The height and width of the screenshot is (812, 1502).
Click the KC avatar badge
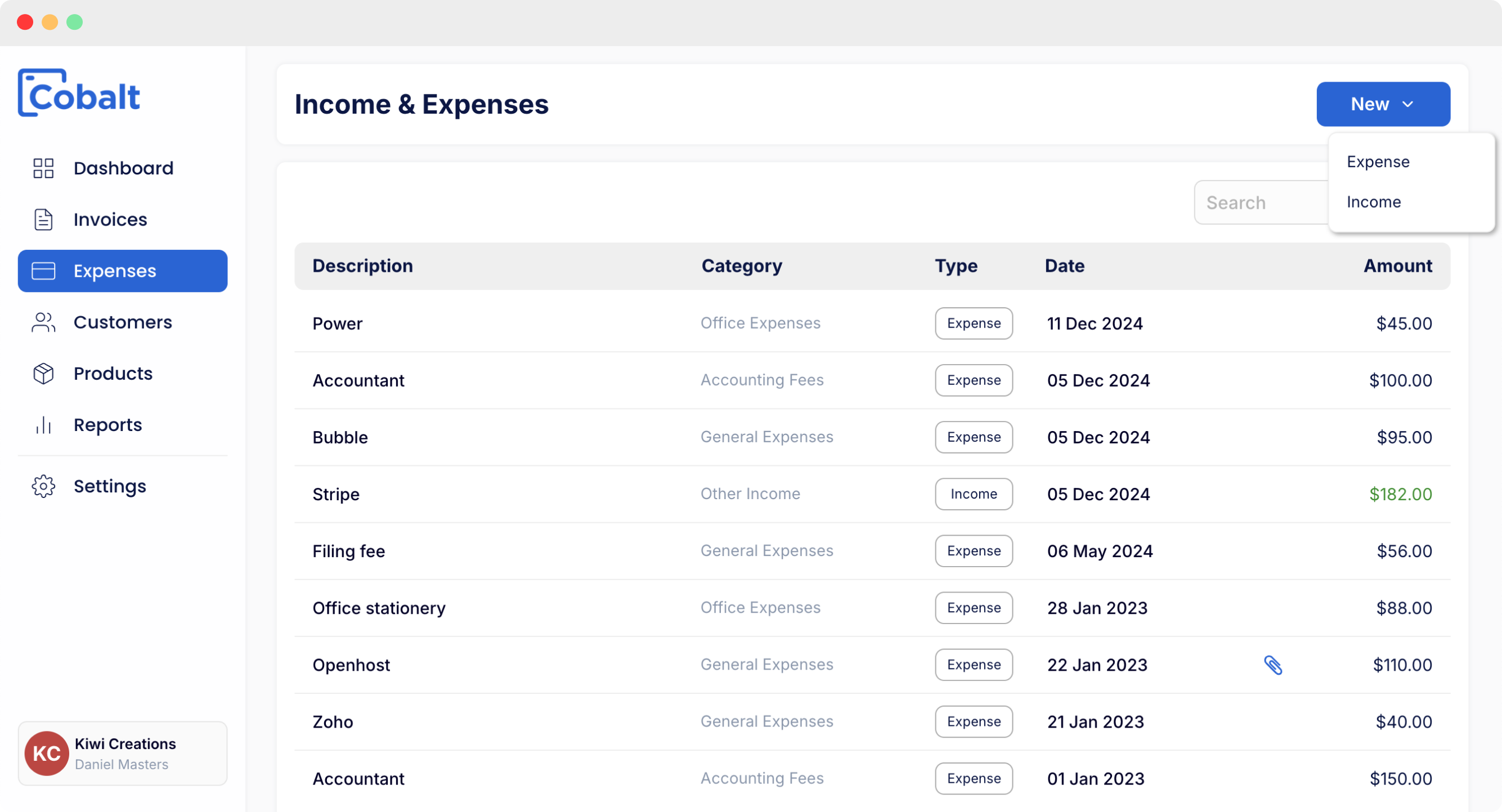click(x=46, y=752)
